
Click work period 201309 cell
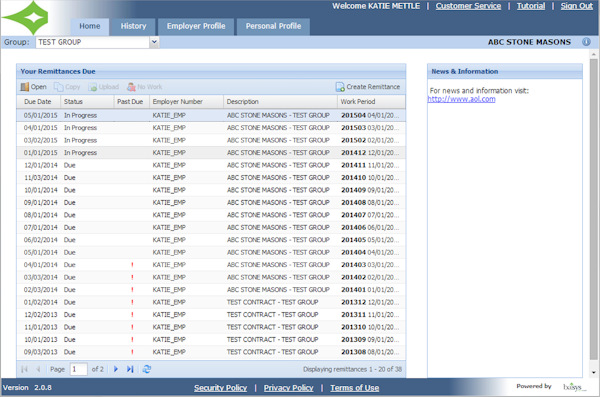(x=370, y=340)
